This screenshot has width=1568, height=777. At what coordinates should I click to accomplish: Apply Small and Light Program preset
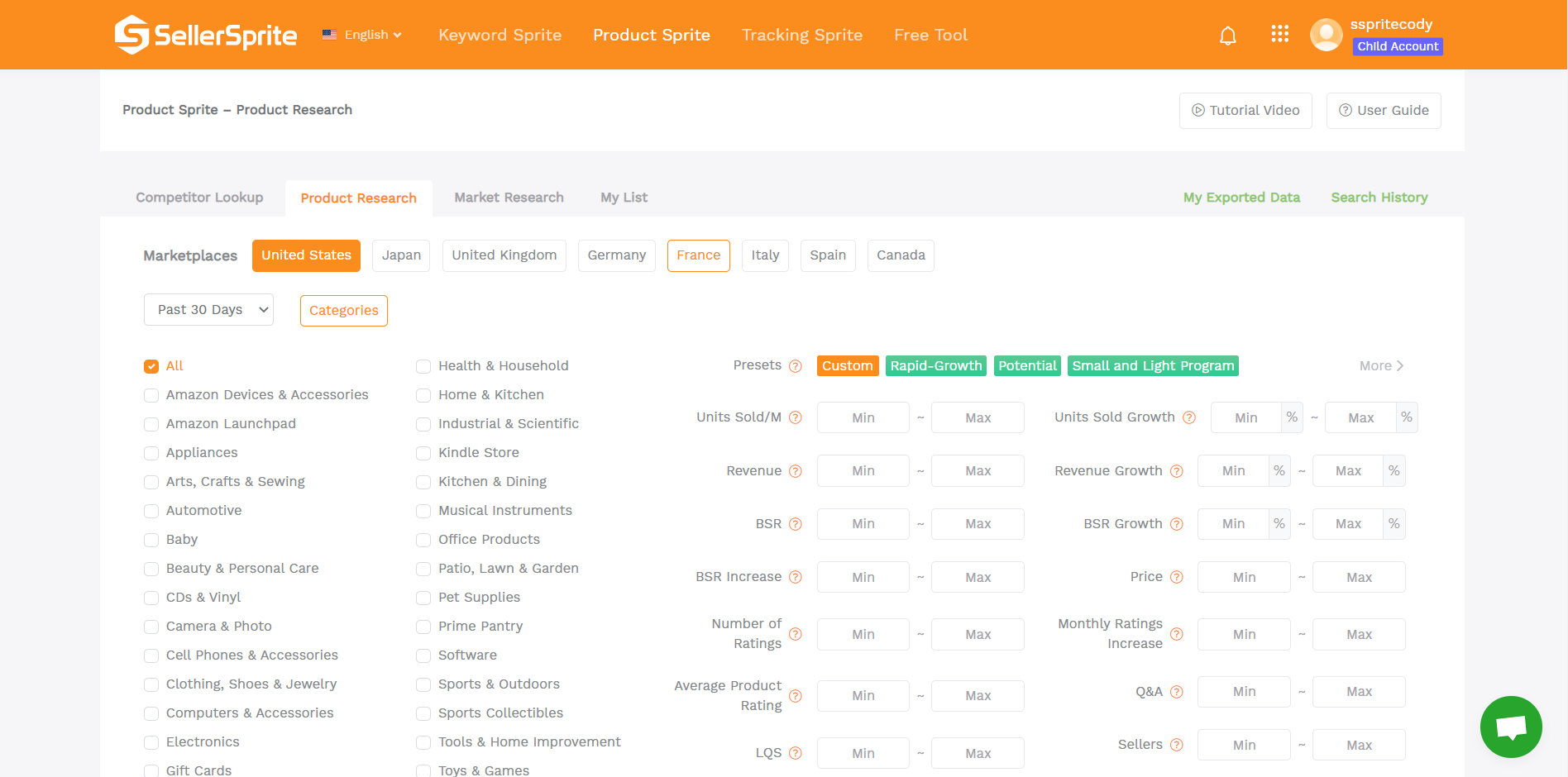[1153, 366]
